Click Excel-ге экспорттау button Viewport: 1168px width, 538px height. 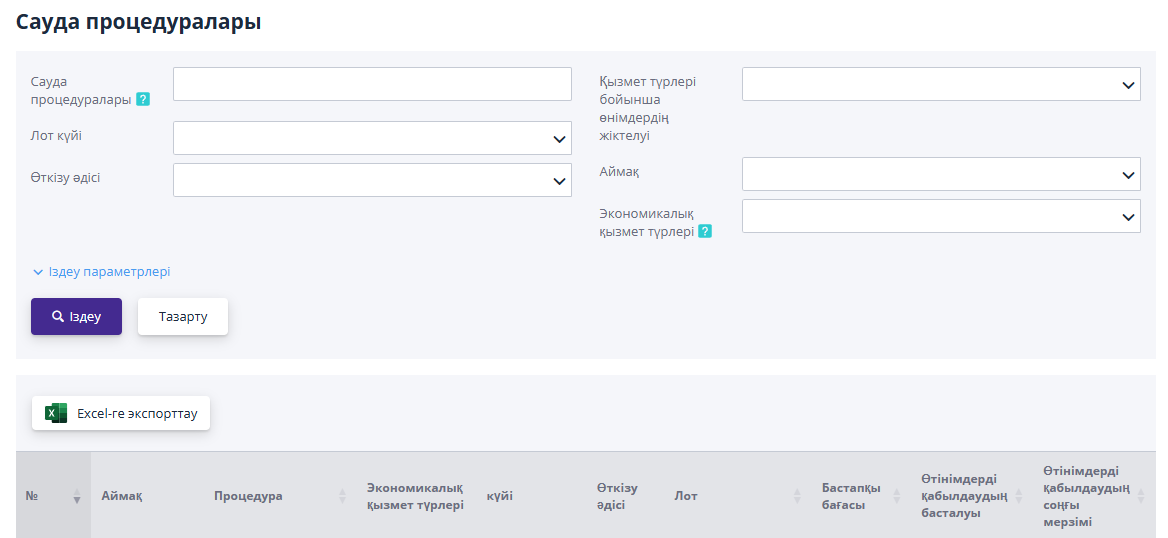tap(121, 413)
